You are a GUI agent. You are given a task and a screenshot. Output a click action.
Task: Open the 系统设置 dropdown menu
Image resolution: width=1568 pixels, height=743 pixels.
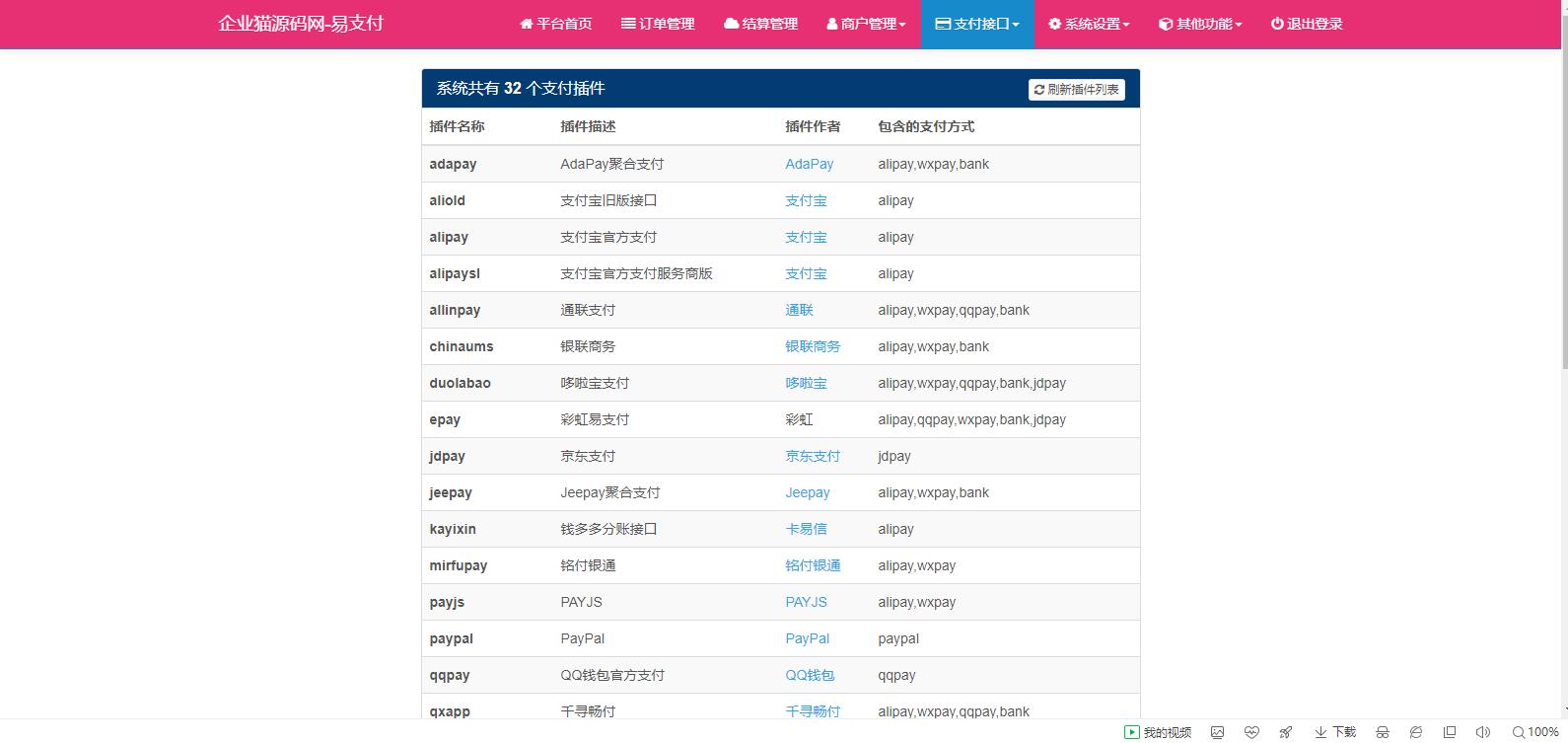(1089, 24)
